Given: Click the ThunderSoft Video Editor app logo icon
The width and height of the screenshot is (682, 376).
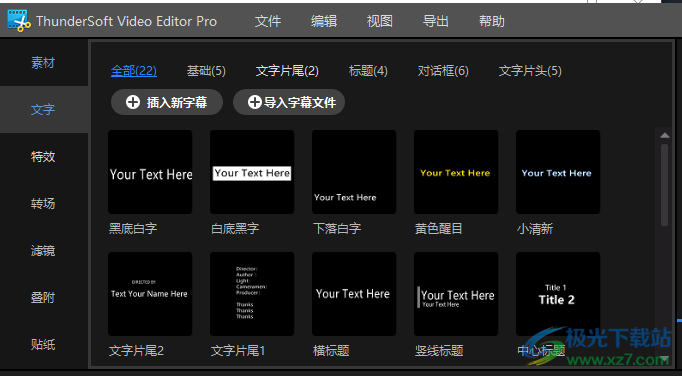Looking at the screenshot, I should pos(19,20).
